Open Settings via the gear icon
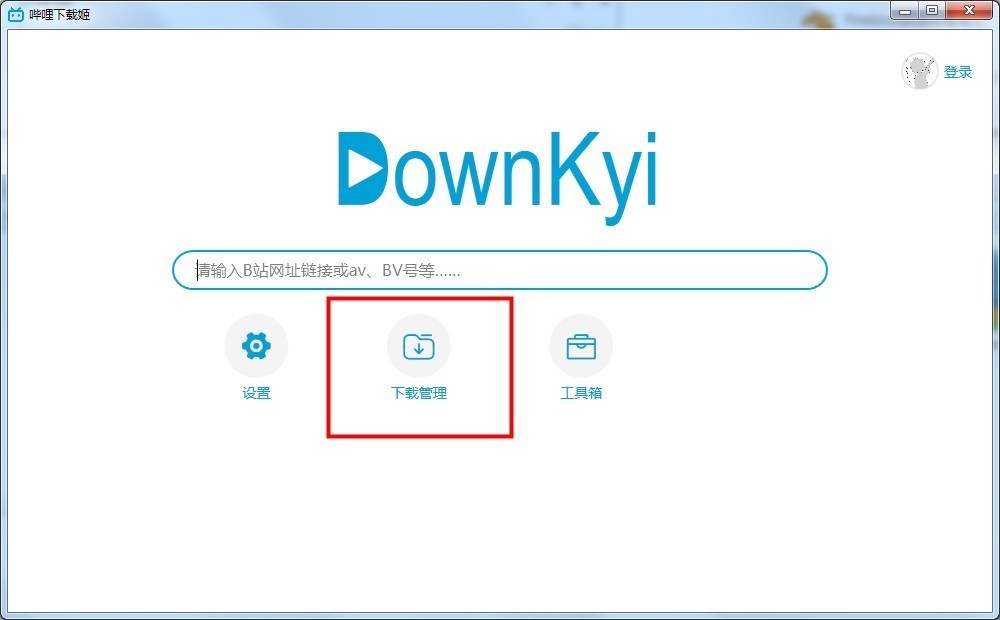 [256, 346]
